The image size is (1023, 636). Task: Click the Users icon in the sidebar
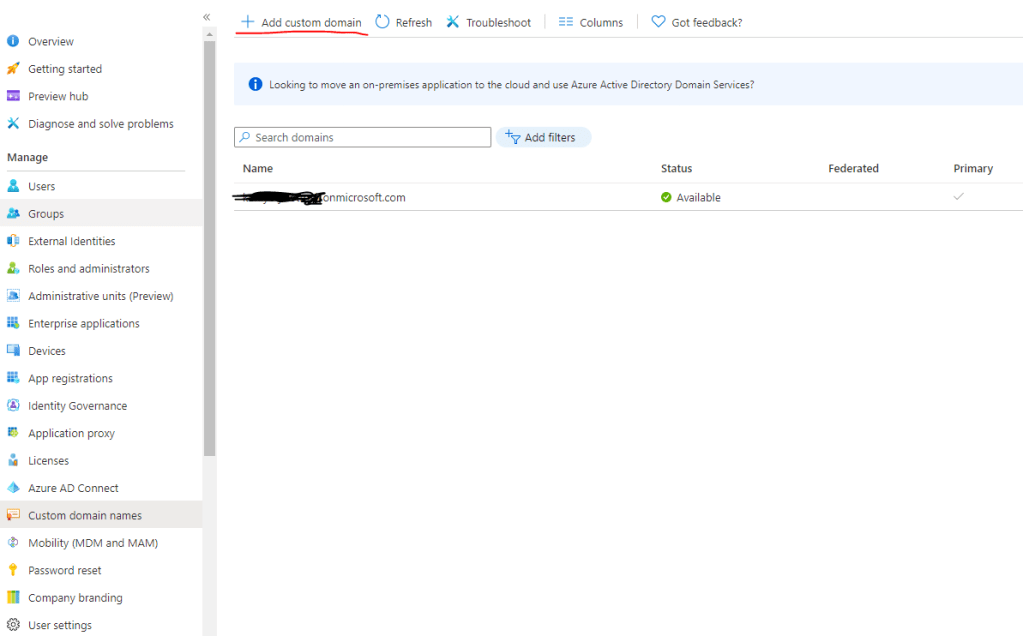(13, 186)
